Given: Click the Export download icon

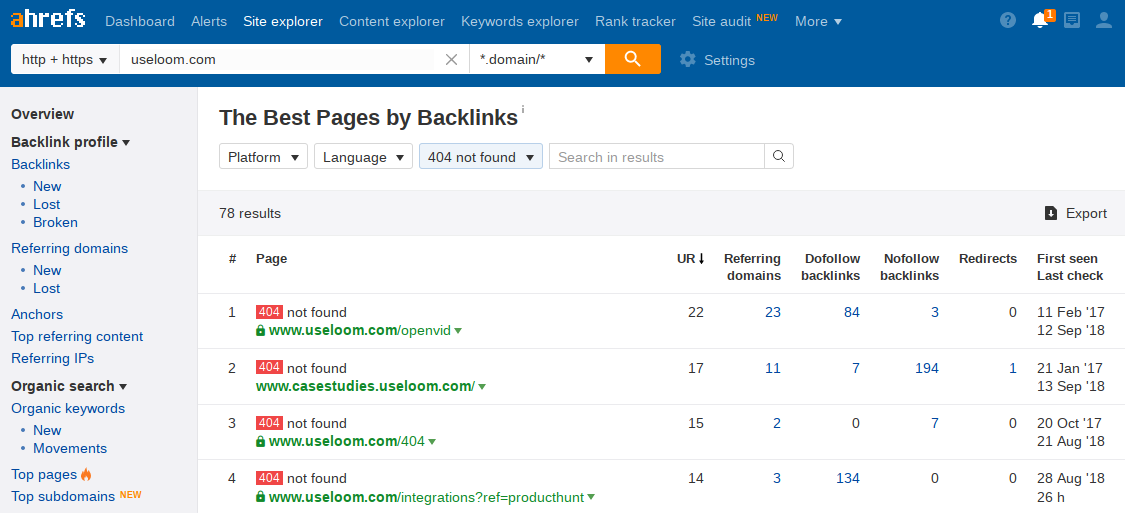Looking at the screenshot, I should [1051, 213].
